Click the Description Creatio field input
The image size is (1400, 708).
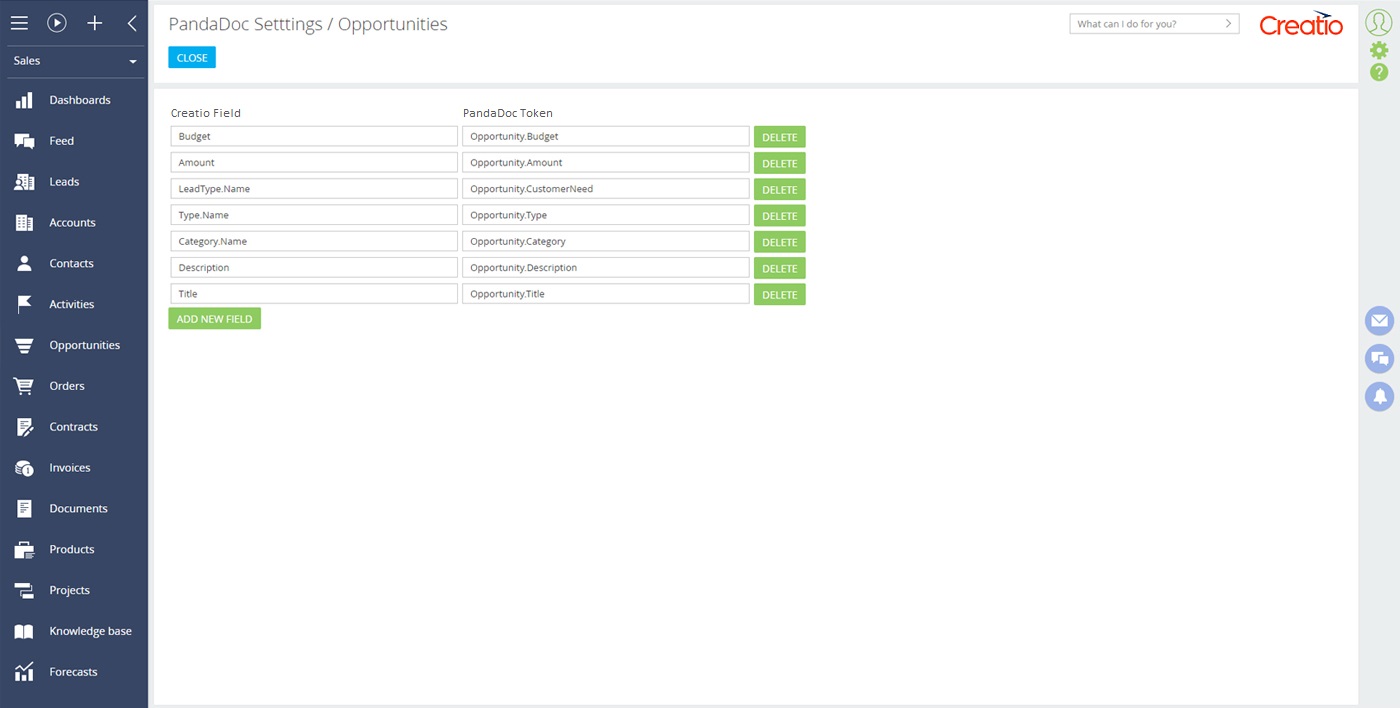click(x=314, y=268)
